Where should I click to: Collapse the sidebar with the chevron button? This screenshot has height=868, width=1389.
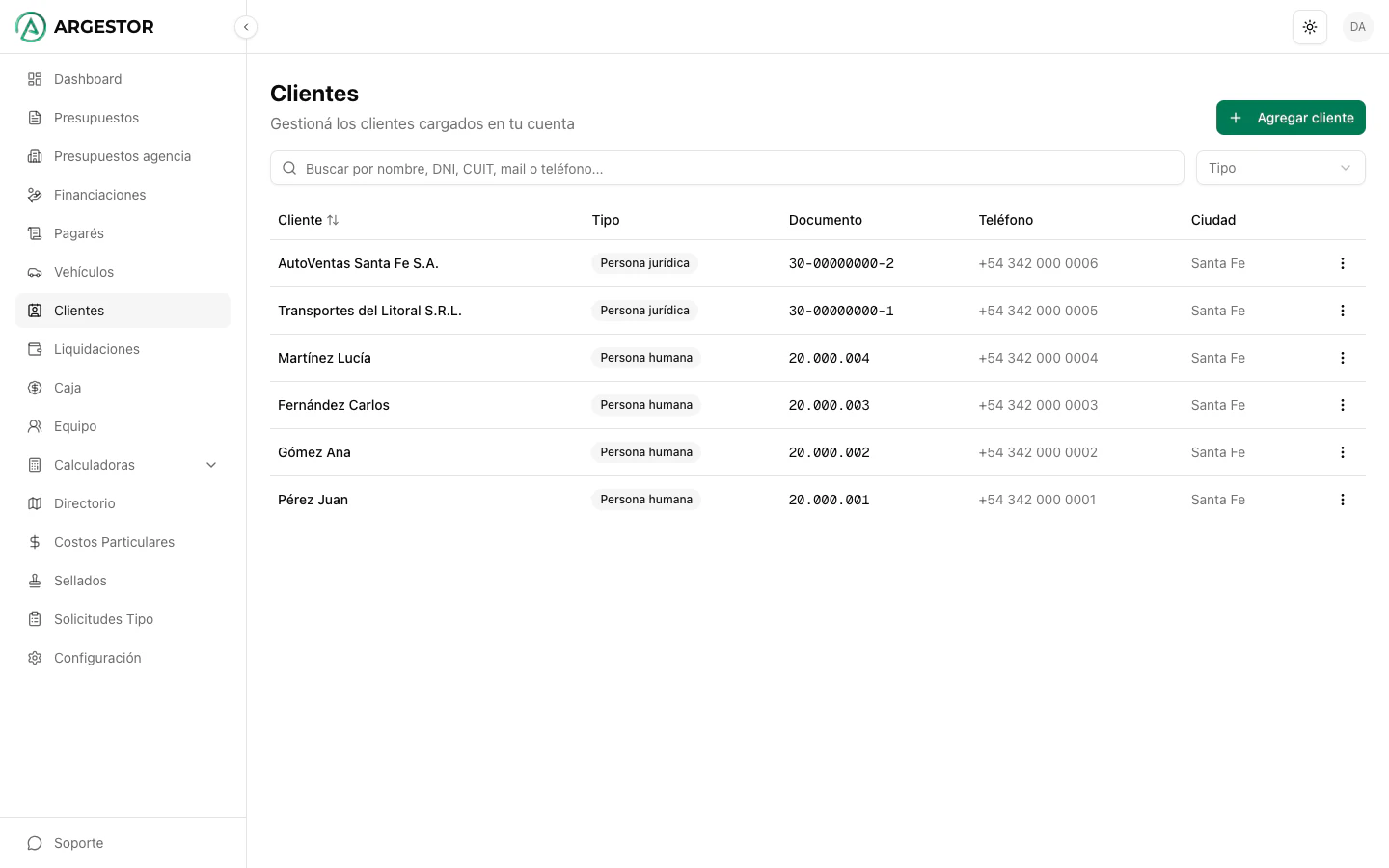[246, 27]
